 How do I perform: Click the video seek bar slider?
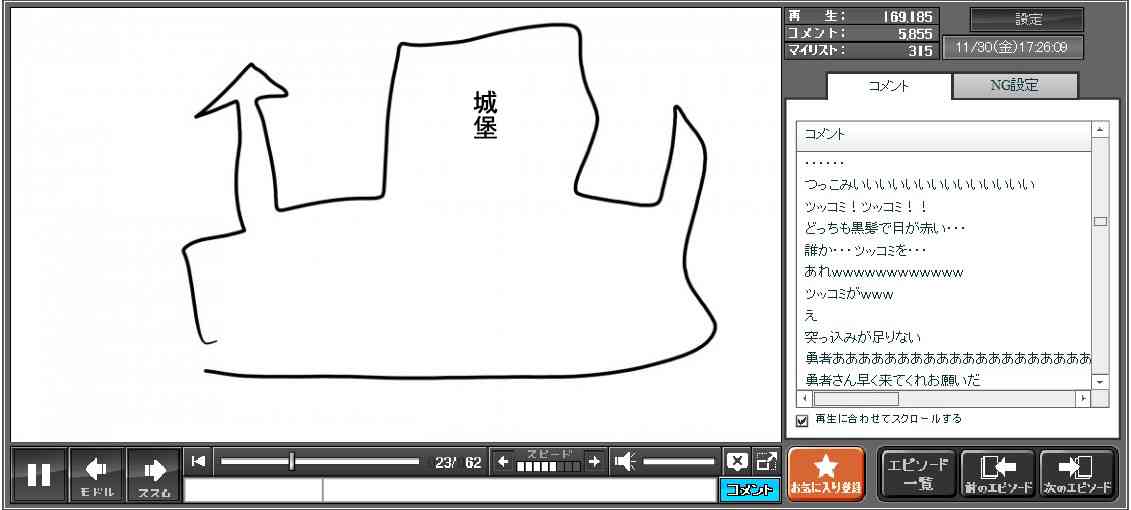click(x=320, y=462)
